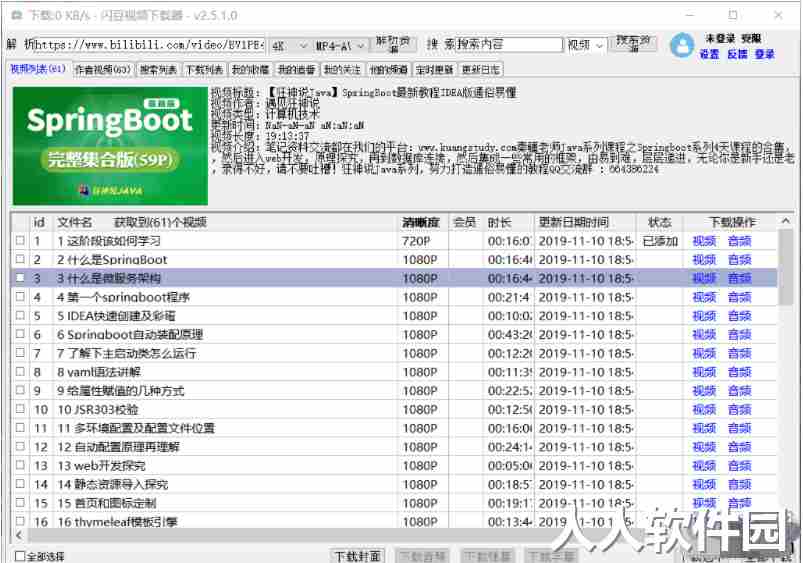
Task: Open the 4K quality dropdown
Action: tap(289, 46)
